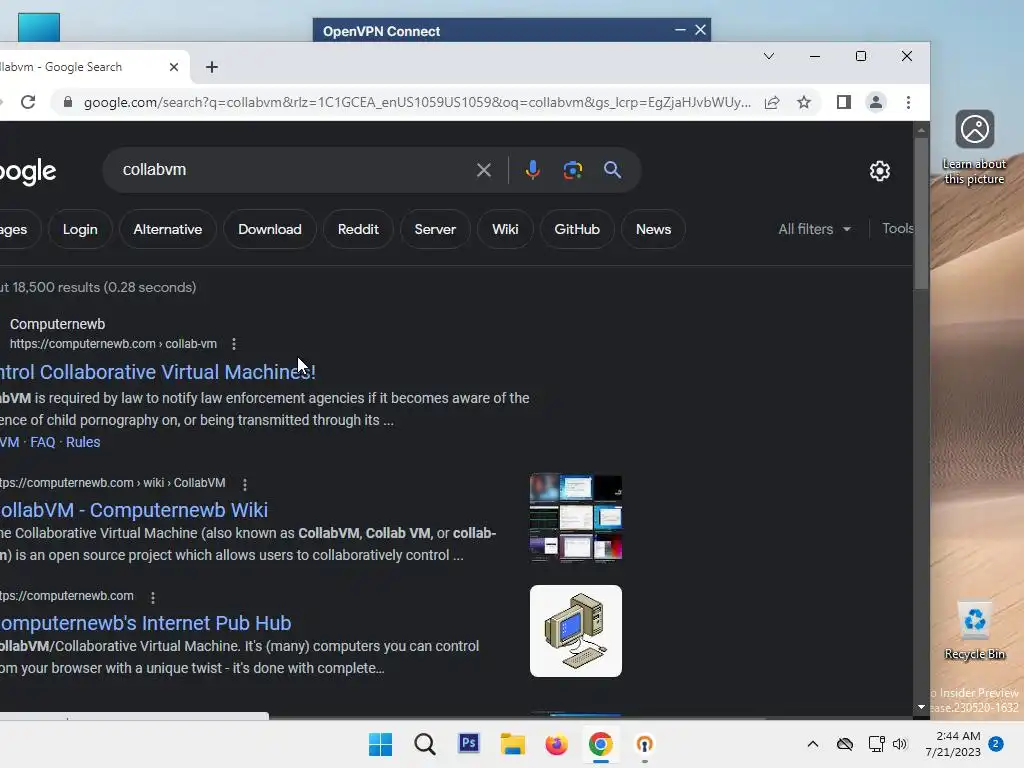1024x768 pixels.
Task: Open the clock and date flyout
Action: tap(953, 744)
